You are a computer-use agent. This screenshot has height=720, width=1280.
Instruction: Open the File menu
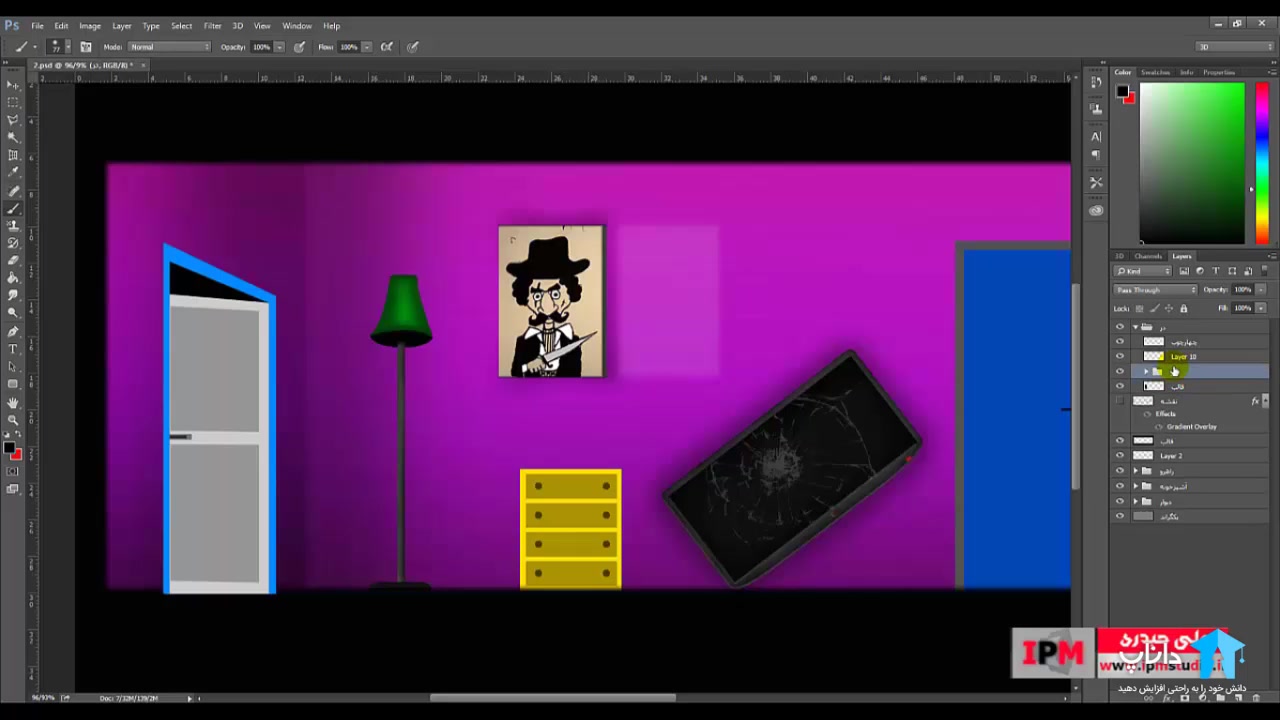point(37,26)
